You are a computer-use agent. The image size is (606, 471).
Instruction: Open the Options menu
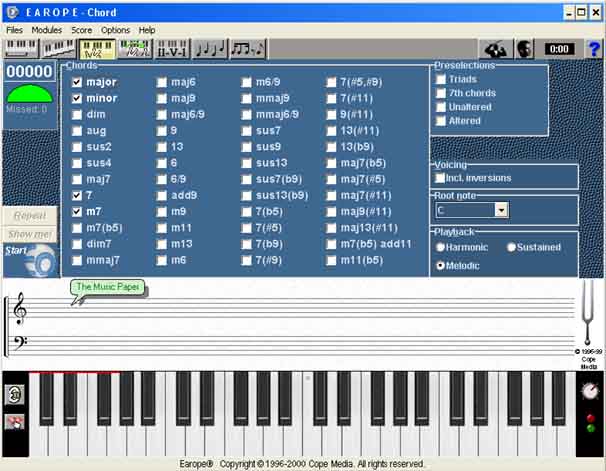(115, 30)
